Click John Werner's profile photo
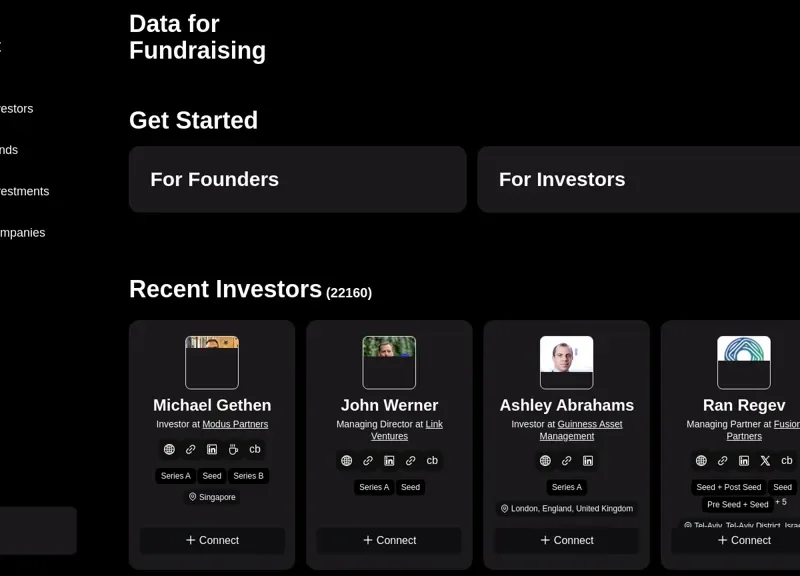 [x=389, y=362]
